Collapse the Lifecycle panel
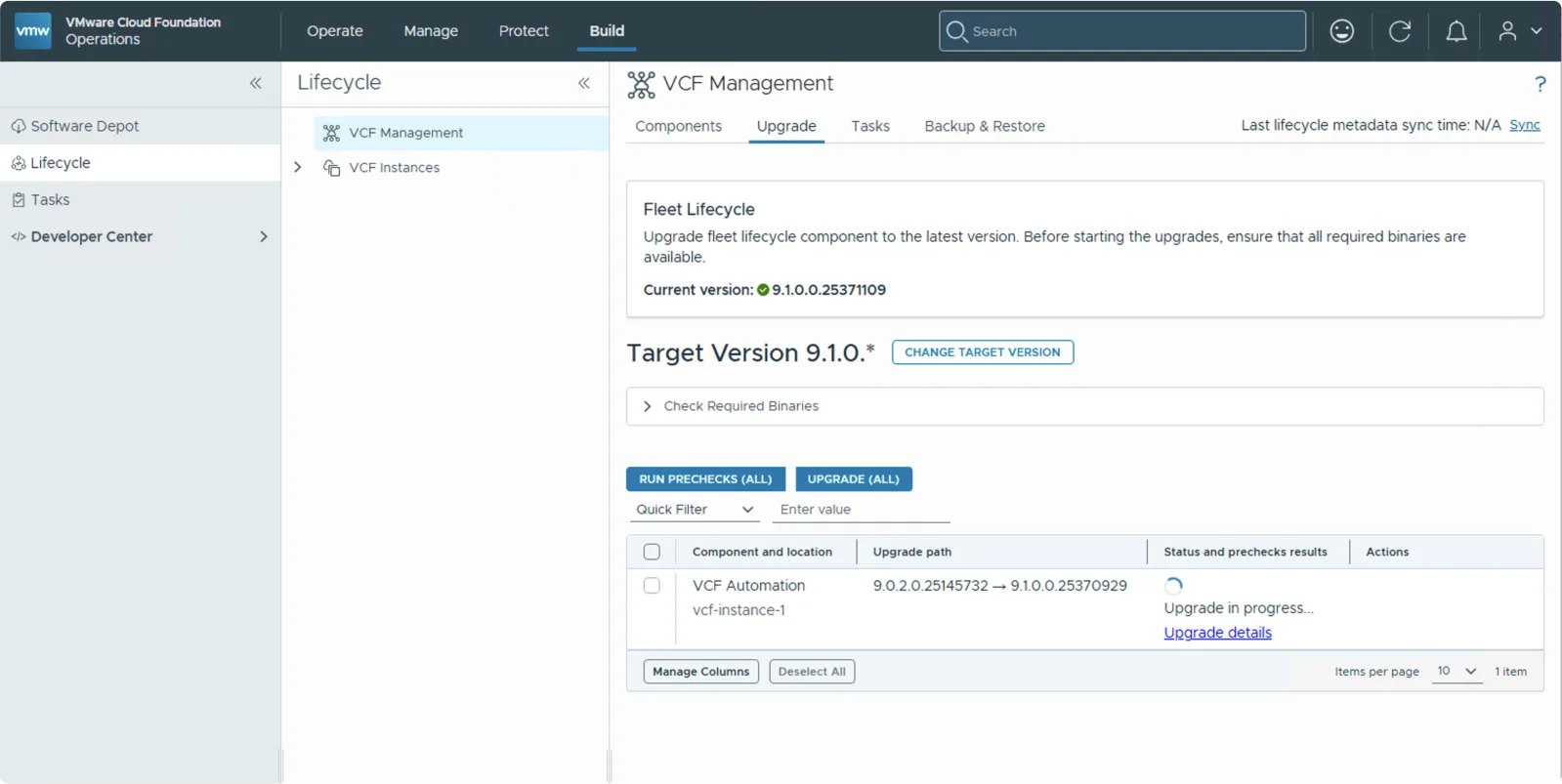The image size is (1562, 784). (x=584, y=83)
